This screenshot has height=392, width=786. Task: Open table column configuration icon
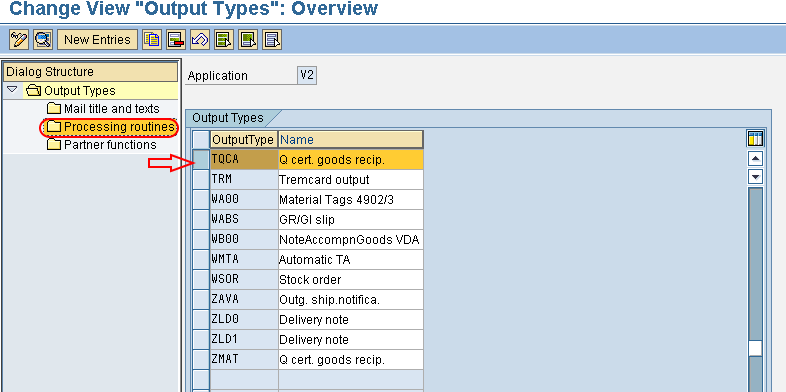[x=755, y=139]
